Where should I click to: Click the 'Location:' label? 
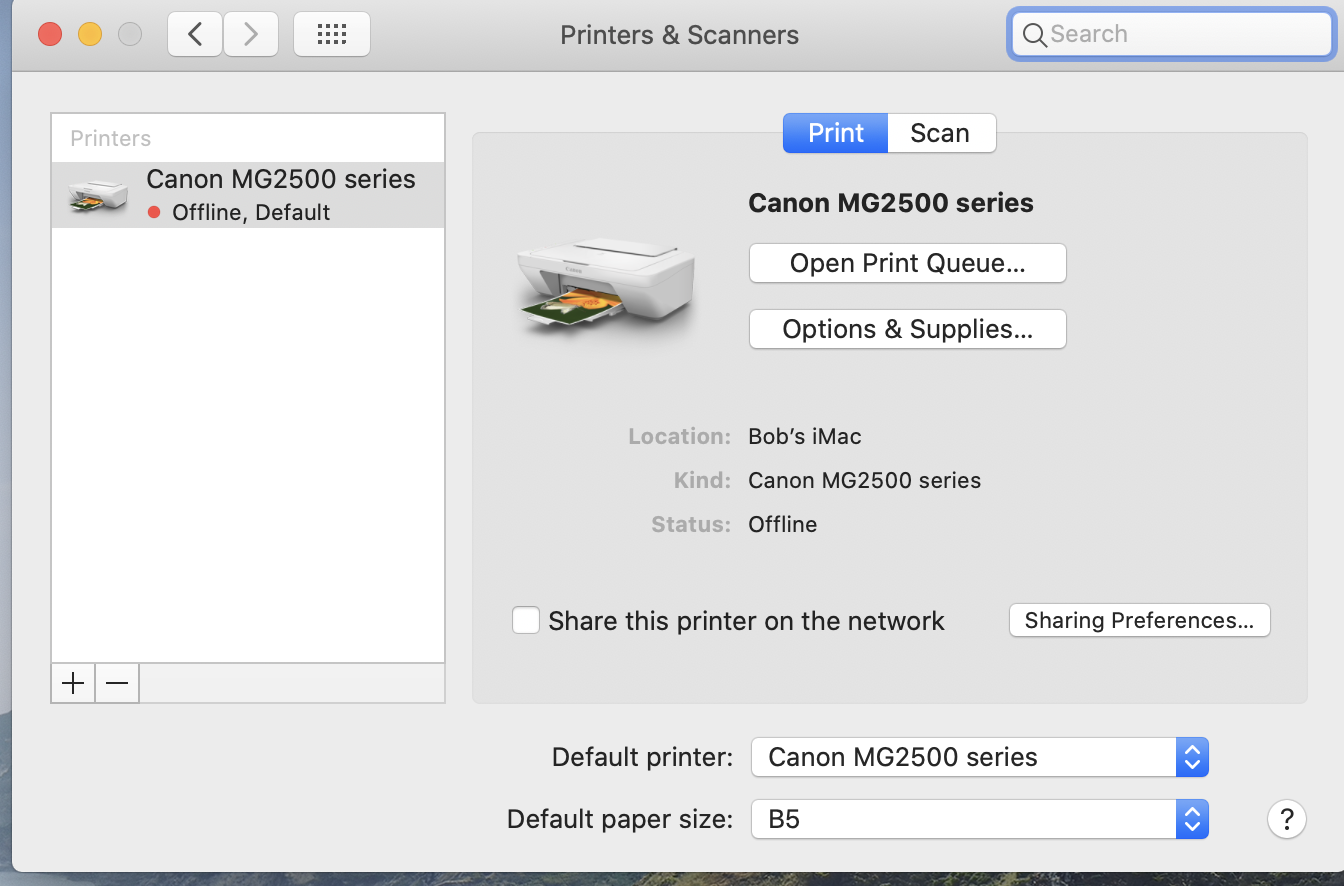click(680, 436)
